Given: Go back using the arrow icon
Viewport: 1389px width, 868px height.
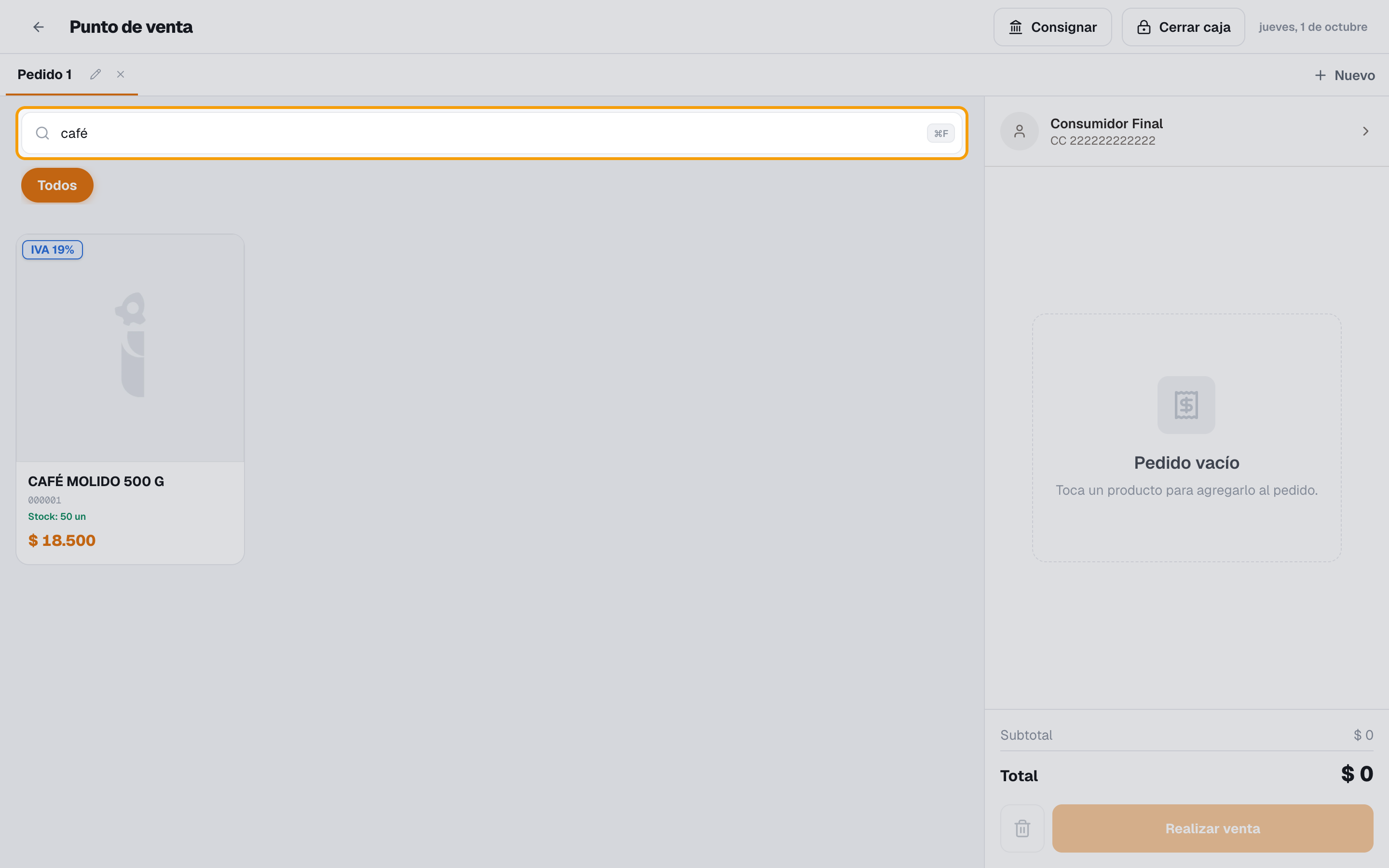Looking at the screenshot, I should coord(39,27).
